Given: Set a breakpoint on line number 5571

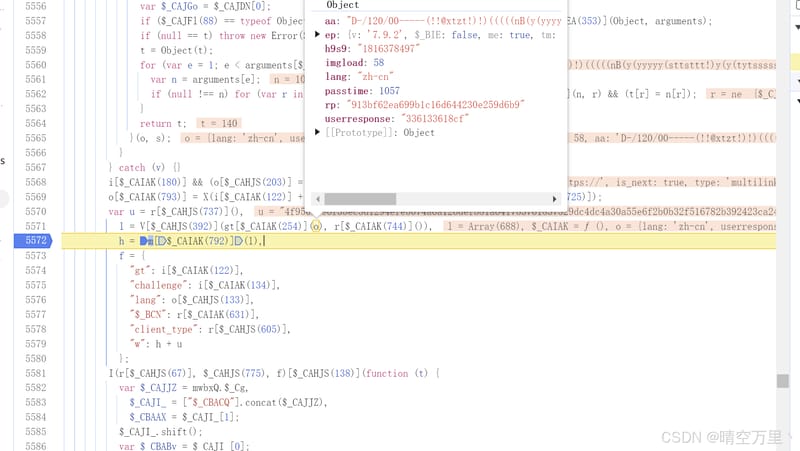Looking at the screenshot, I should click(36, 226).
